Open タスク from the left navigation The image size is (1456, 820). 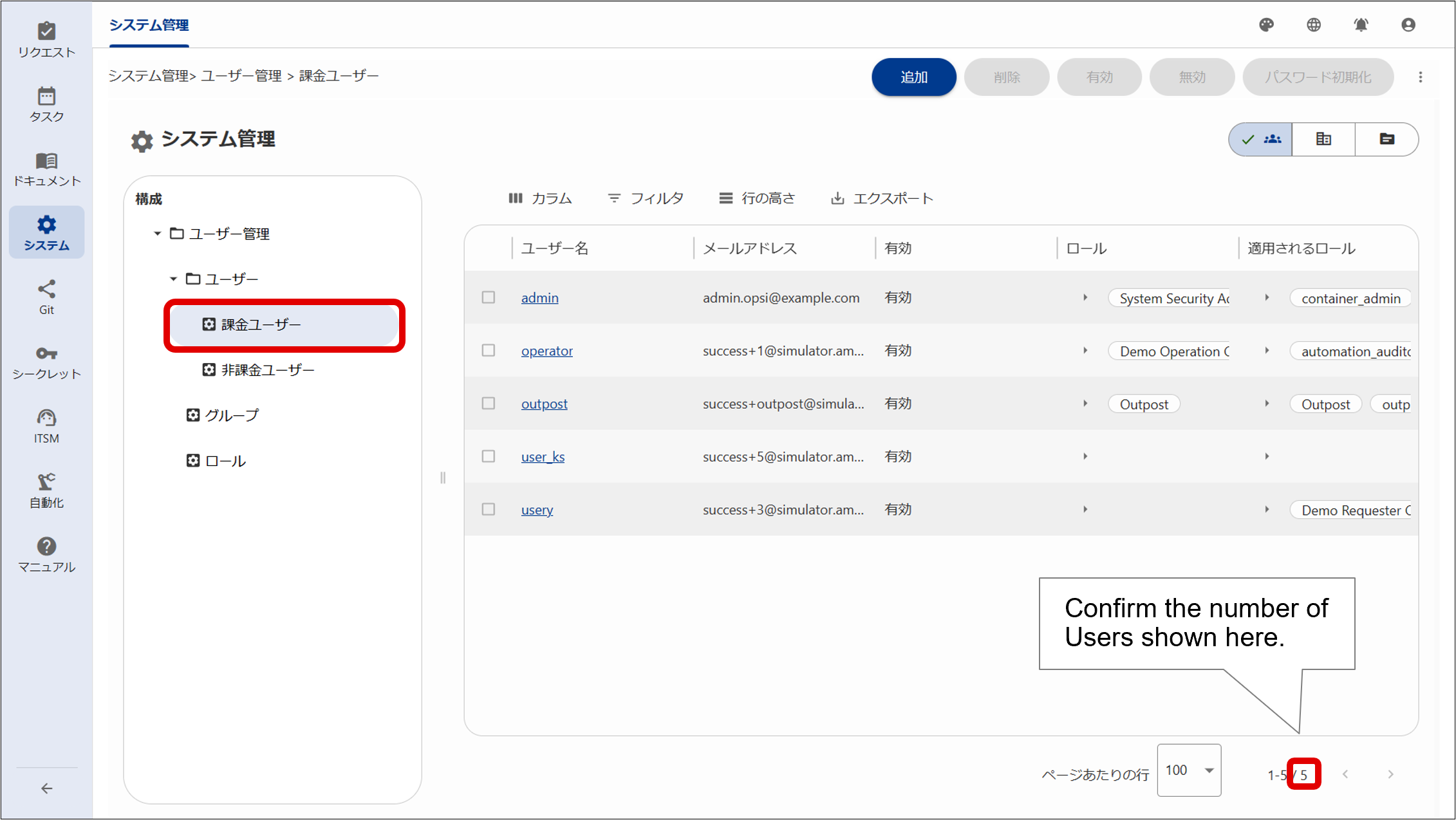(46, 103)
